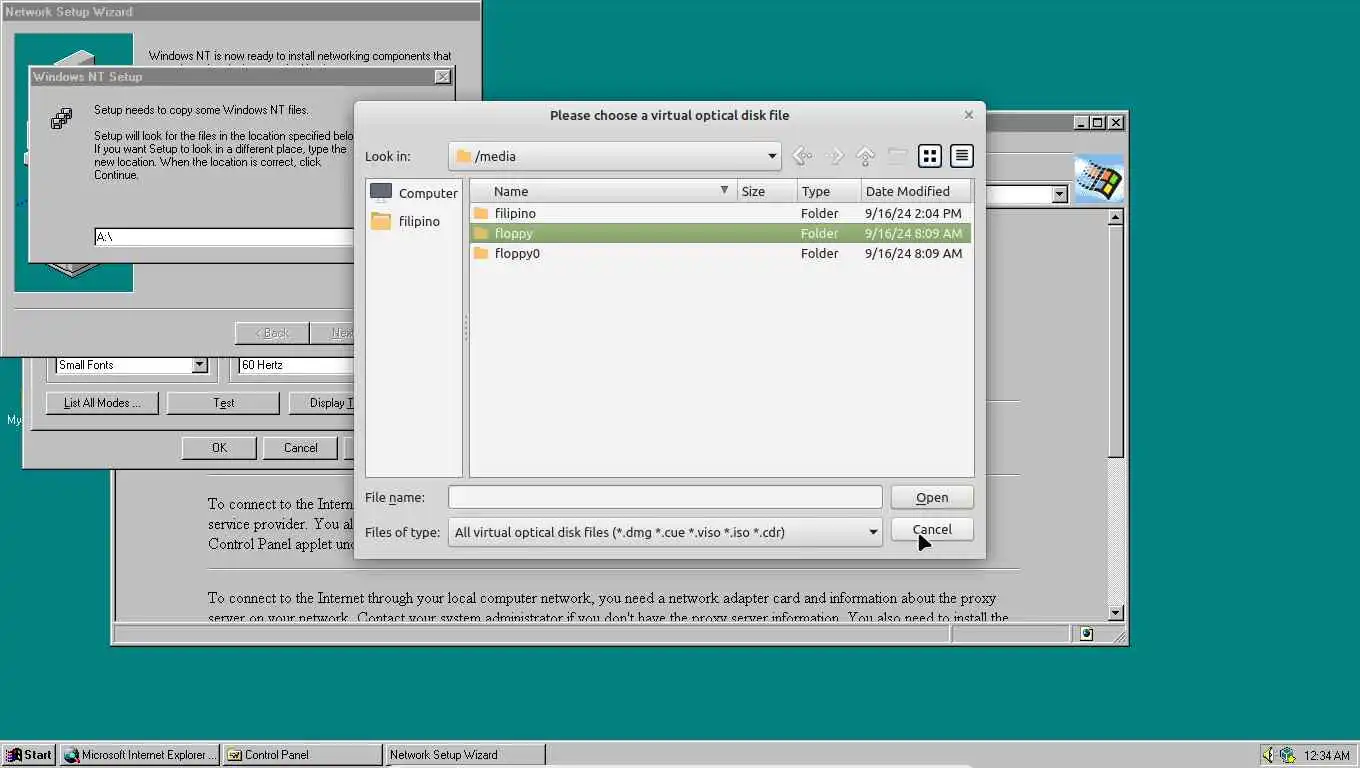
Task: Cancel the optical disk file dialog
Action: (932, 529)
